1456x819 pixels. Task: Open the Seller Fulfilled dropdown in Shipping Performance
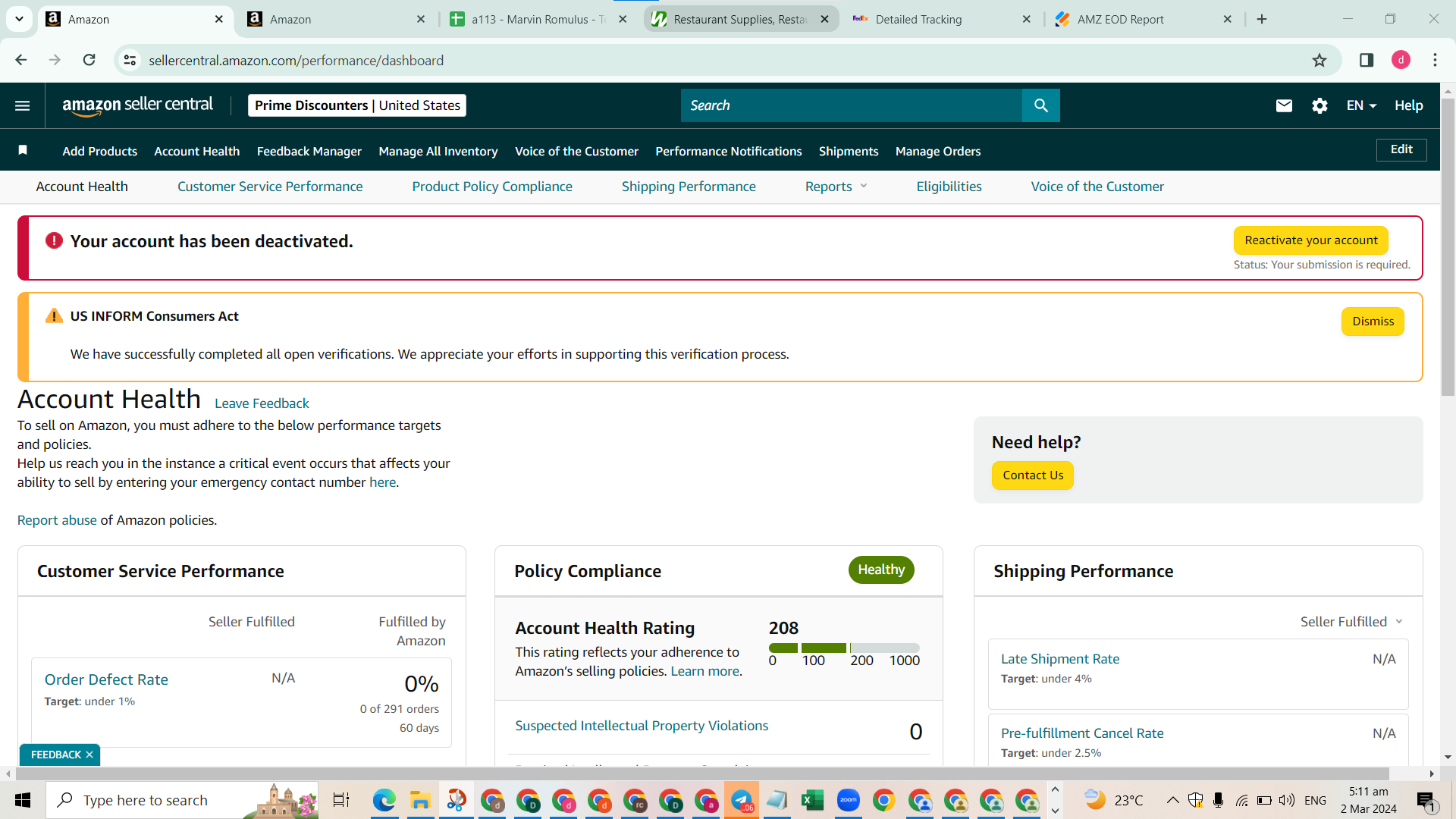coord(1351,622)
